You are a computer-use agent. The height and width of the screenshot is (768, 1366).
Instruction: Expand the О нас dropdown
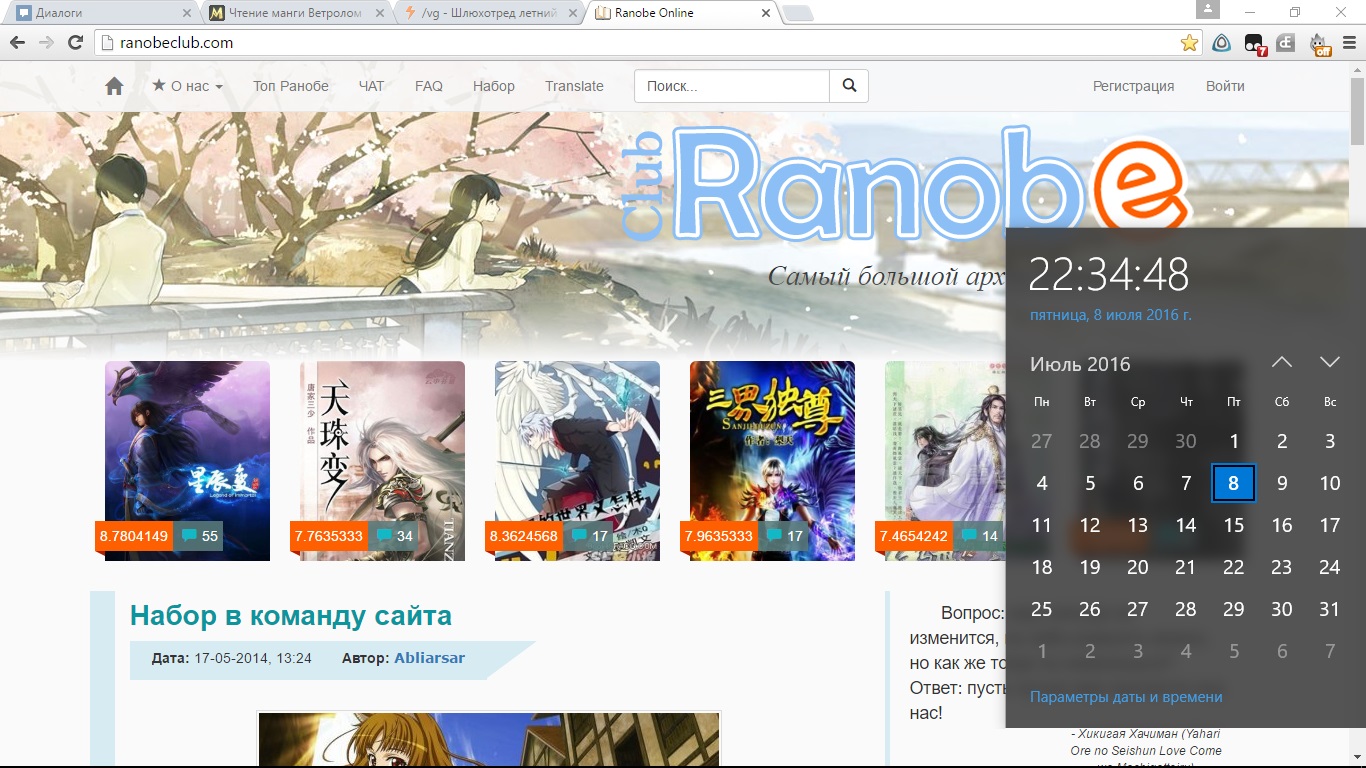[187, 86]
